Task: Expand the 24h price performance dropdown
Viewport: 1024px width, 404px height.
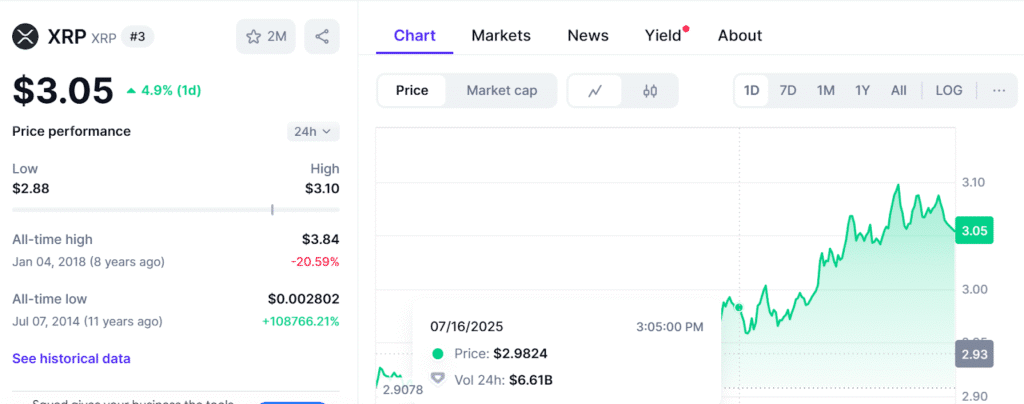Action: (313, 131)
